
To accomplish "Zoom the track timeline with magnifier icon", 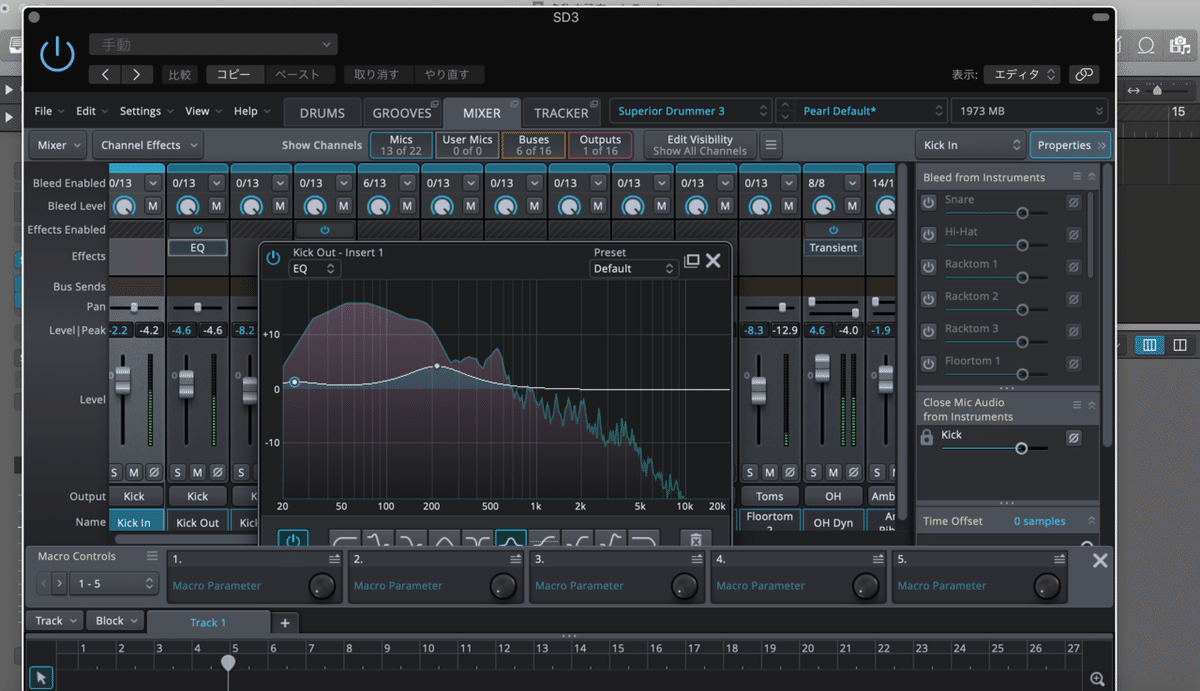I will [x=1097, y=679].
